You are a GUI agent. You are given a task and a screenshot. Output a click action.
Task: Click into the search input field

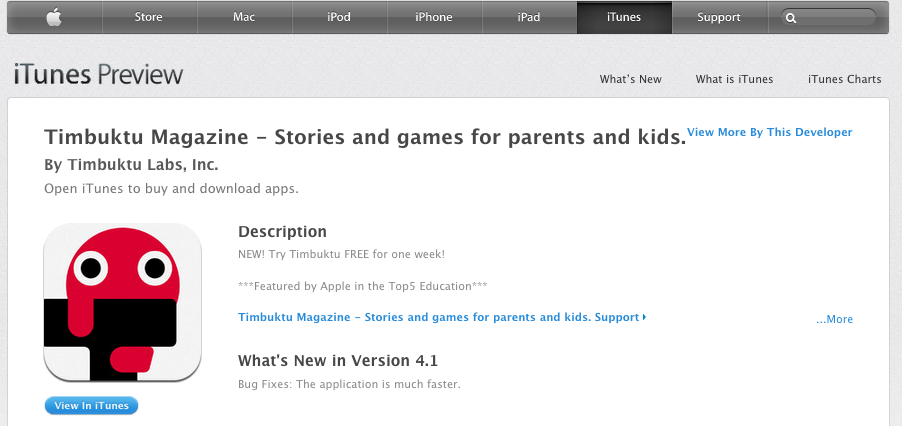click(835, 18)
